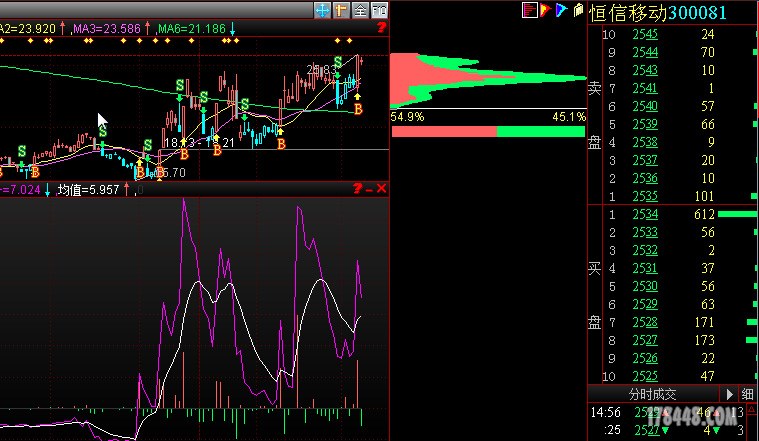Click the red-green buy/sell ratio bar

(x=488, y=131)
